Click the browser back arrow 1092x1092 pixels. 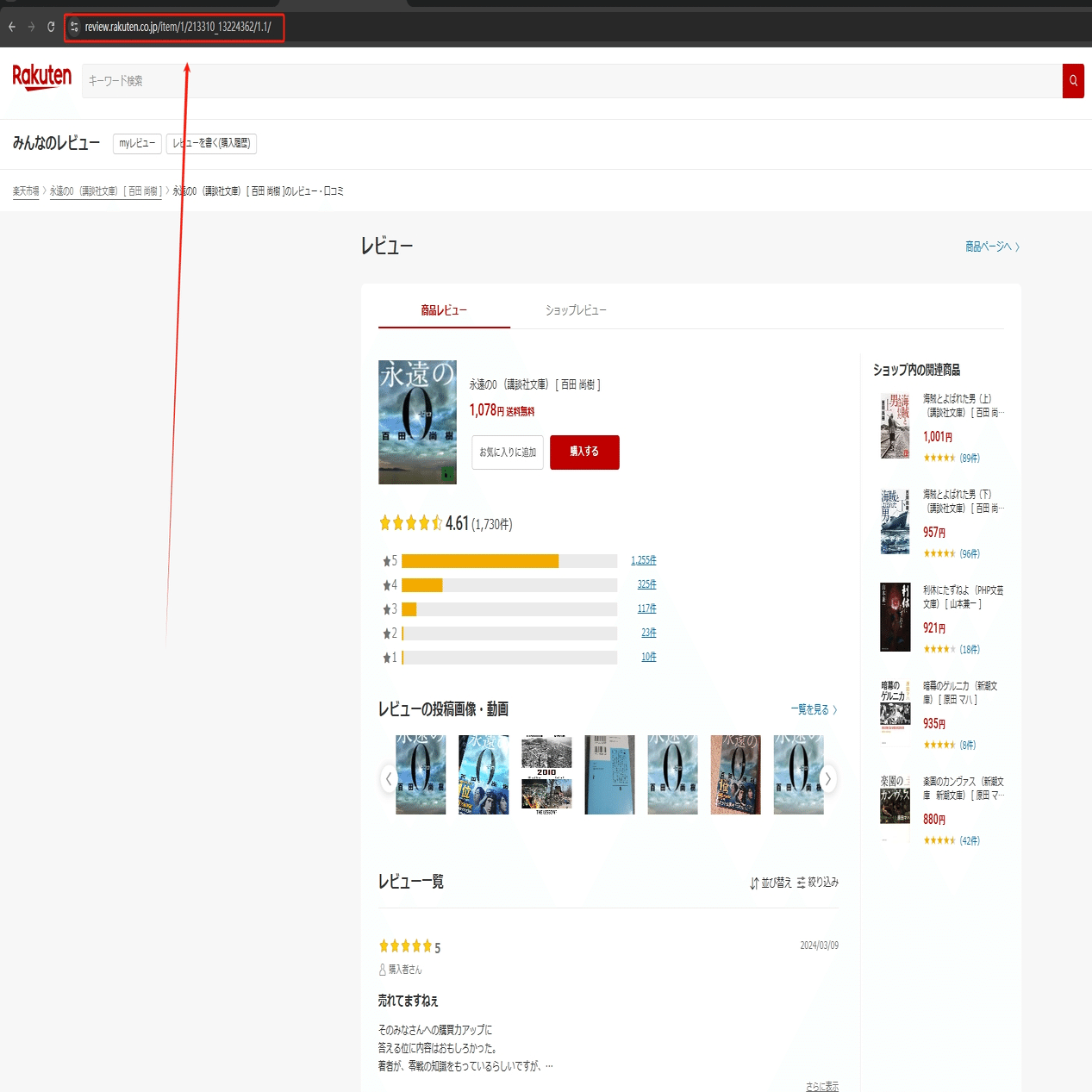(12, 27)
